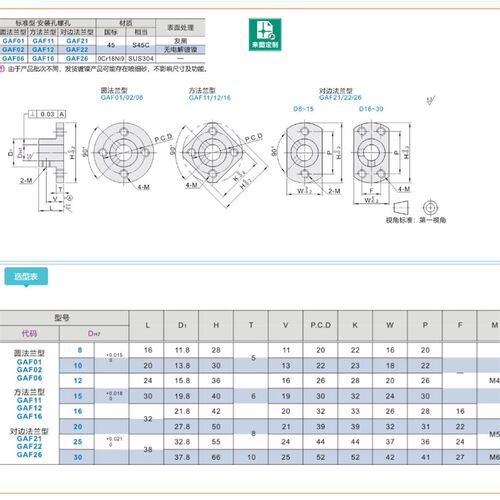Select GAF26 in the material table
The image size is (500, 500).
pos(77,58)
